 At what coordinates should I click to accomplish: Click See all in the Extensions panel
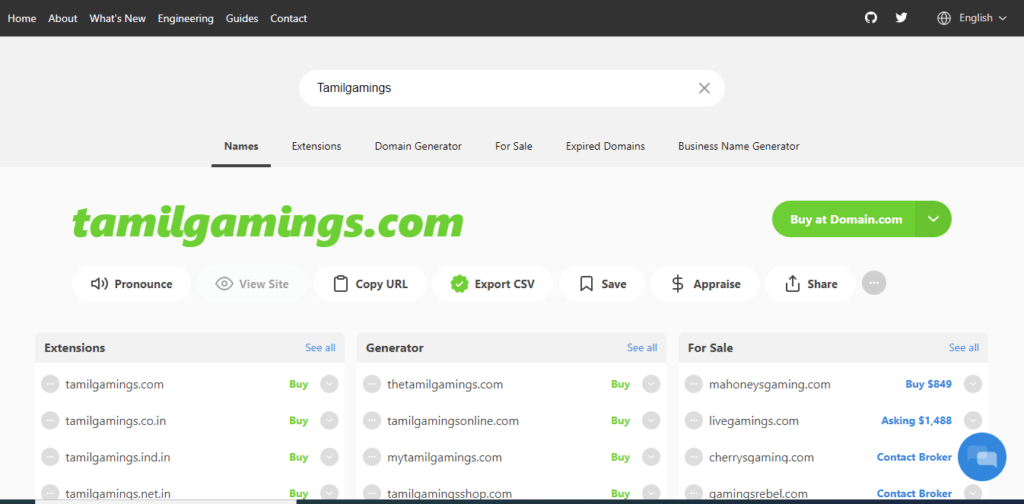tap(320, 347)
